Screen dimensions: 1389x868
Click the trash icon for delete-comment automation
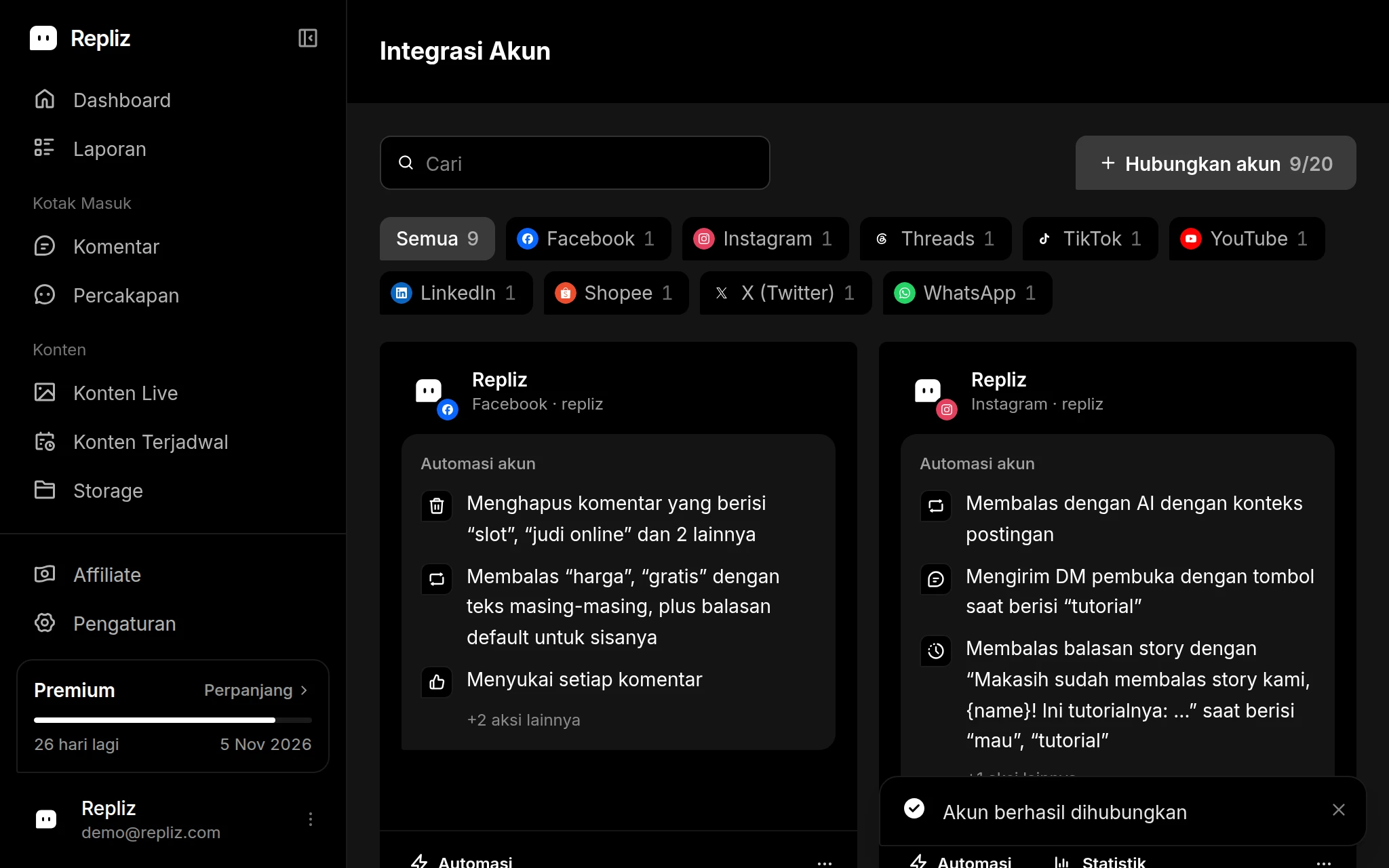click(x=437, y=506)
